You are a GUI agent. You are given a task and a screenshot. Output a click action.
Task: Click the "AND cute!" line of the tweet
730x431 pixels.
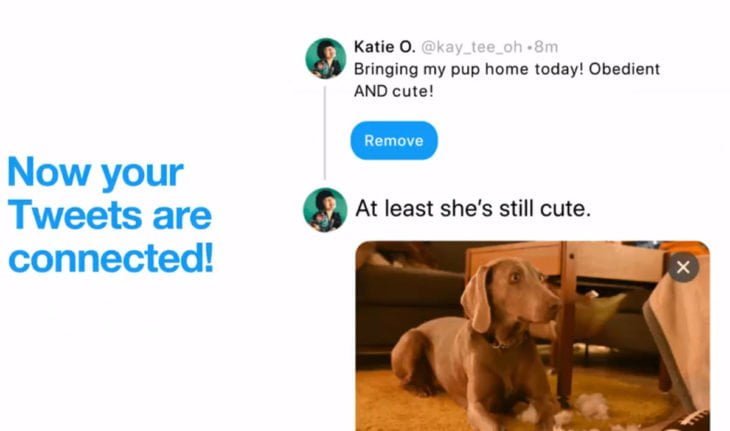pos(393,91)
